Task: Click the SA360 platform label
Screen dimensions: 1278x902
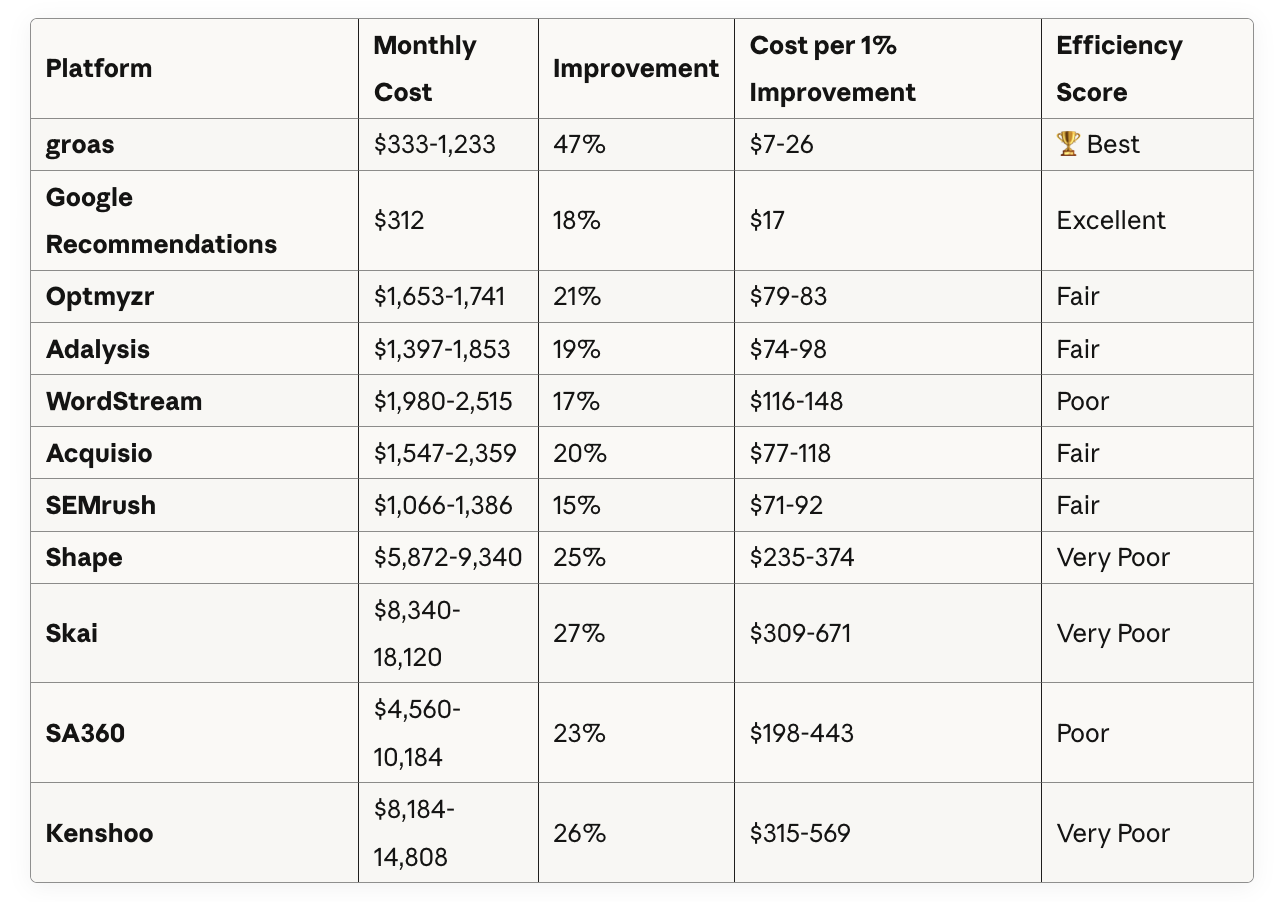Action: tap(85, 733)
